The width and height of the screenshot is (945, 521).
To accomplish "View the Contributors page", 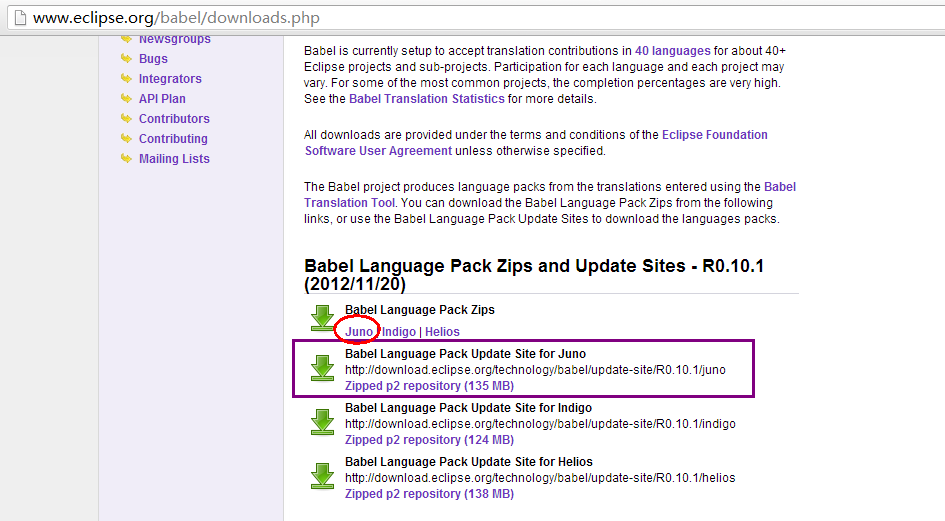I will [174, 118].
